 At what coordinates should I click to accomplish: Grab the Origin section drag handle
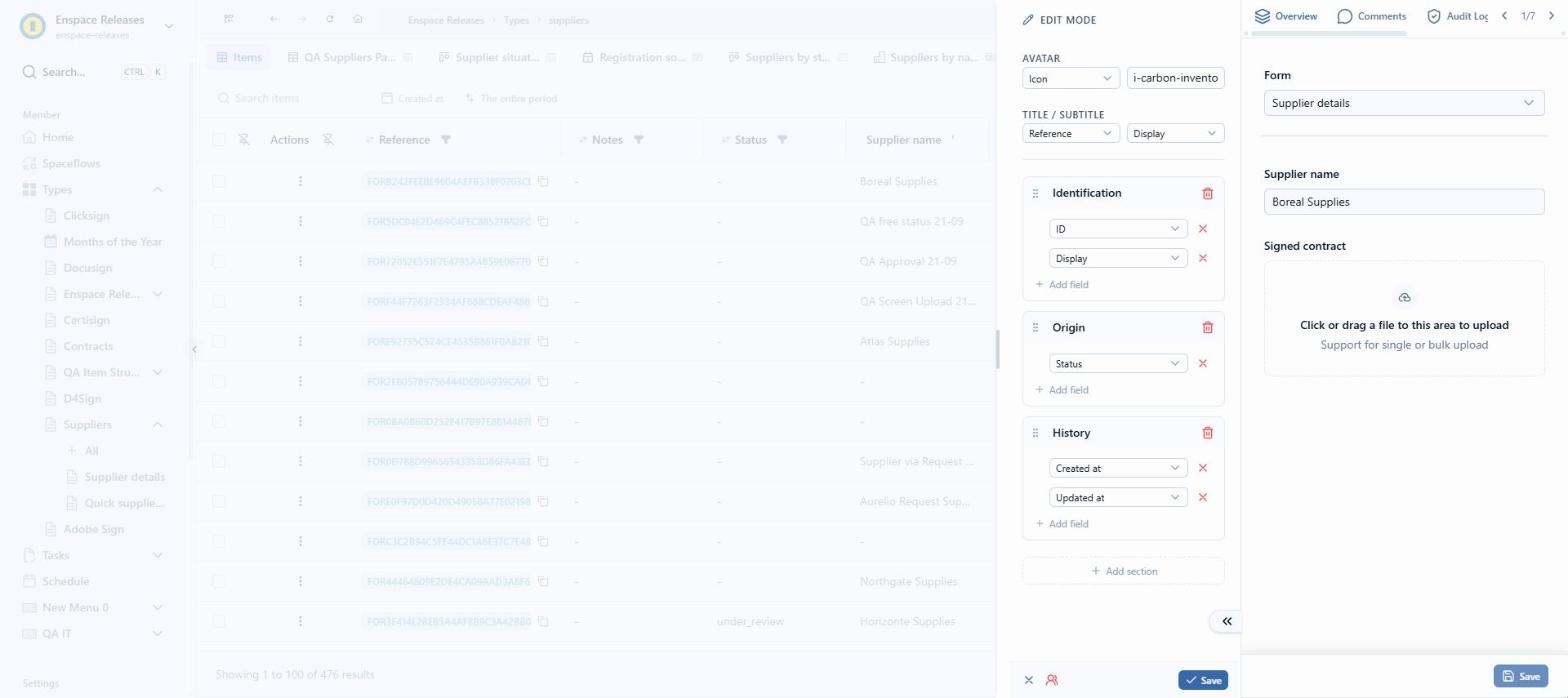1035,328
